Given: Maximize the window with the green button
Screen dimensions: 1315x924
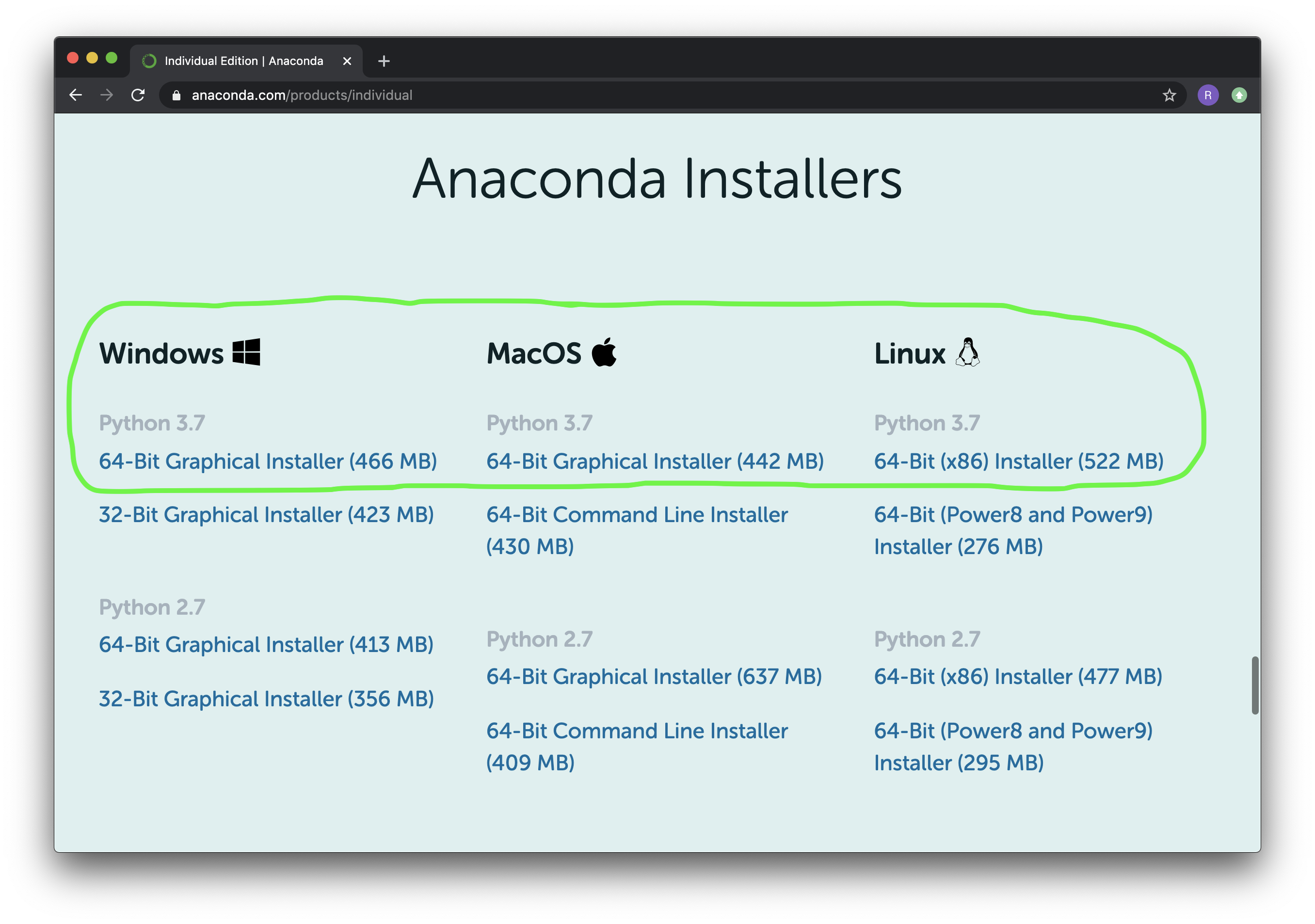Looking at the screenshot, I should 112,58.
